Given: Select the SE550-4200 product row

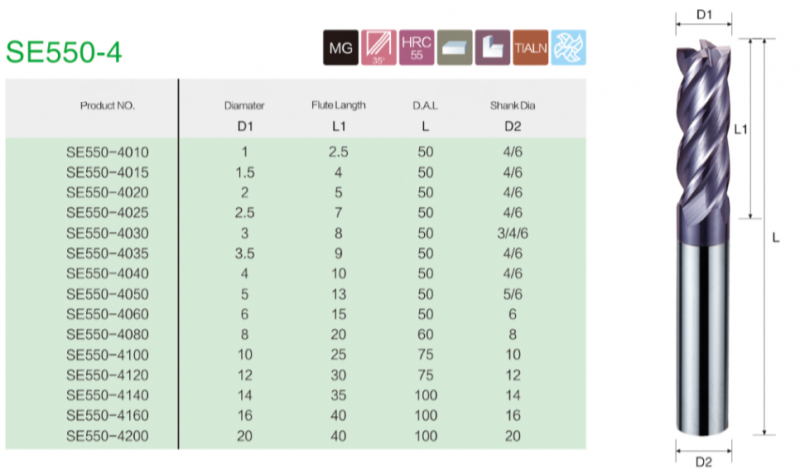Looking at the screenshot, I should click(x=106, y=436).
